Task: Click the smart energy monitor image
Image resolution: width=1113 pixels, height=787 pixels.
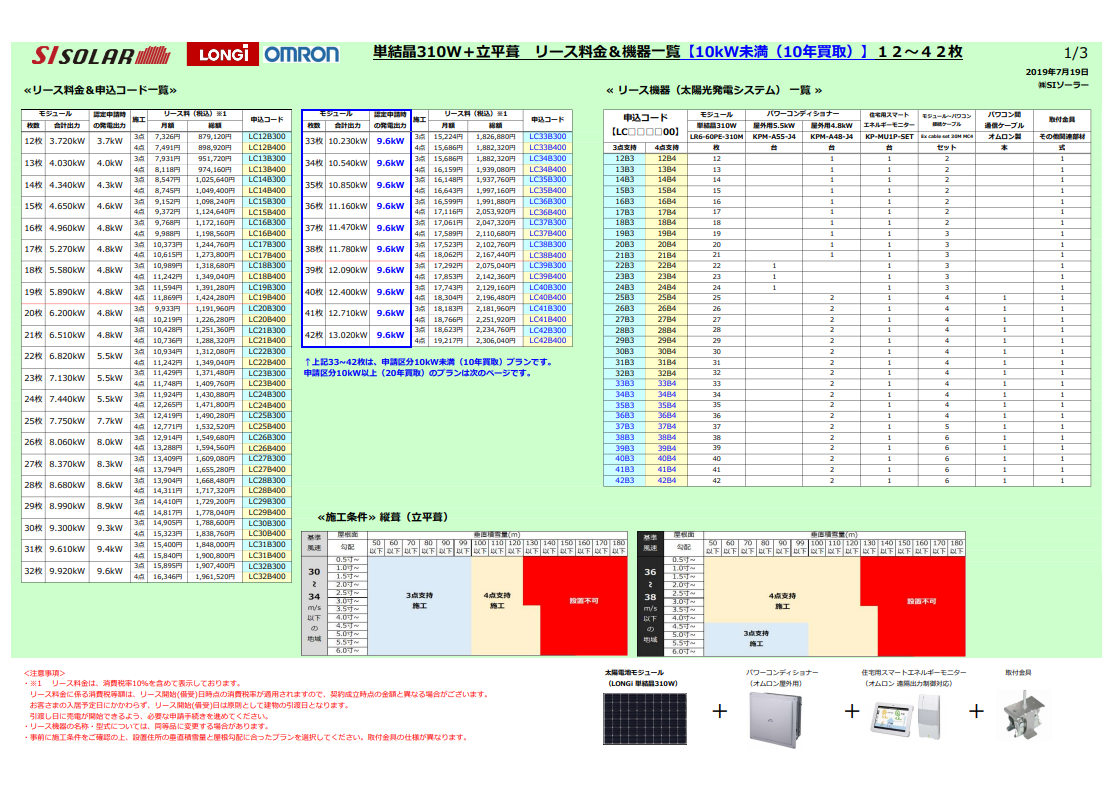Action: tap(906, 717)
